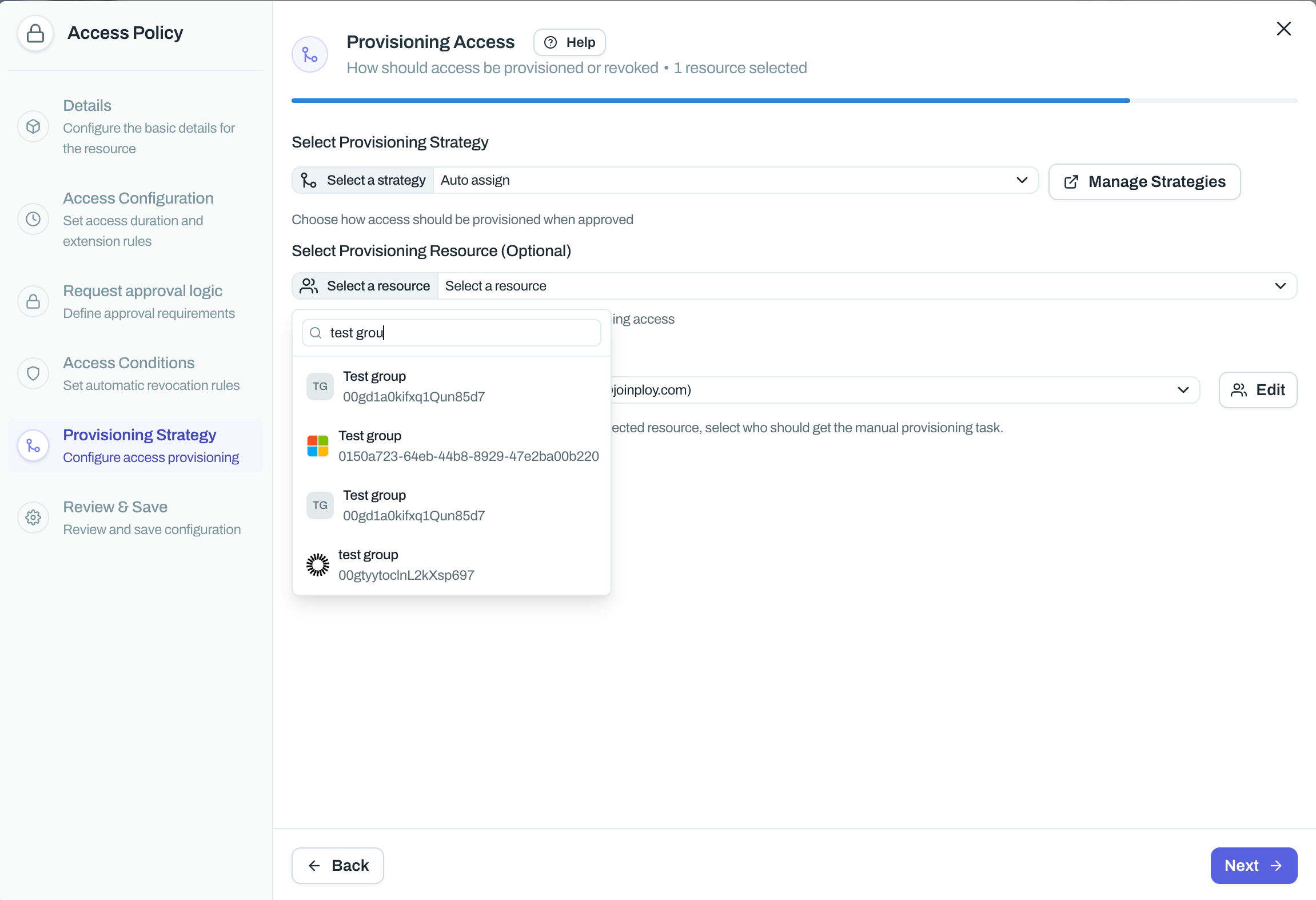Click the Access Configuration clock icon

(33, 219)
